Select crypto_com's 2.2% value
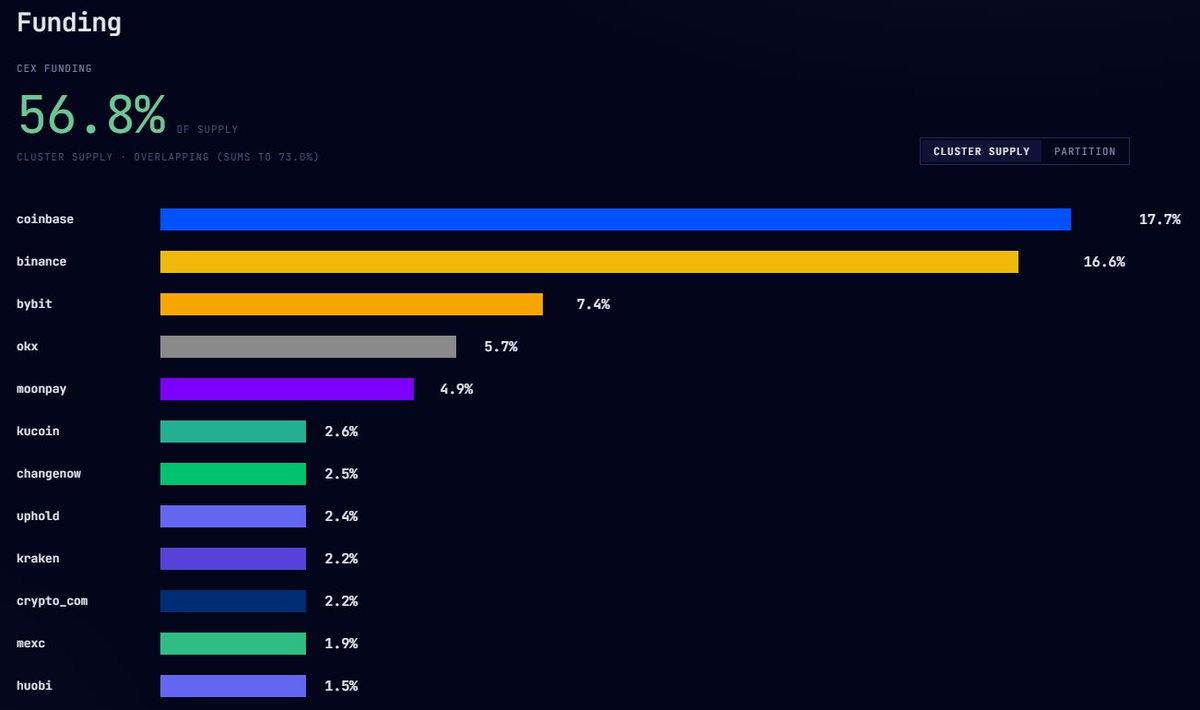 pyautogui.click(x=341, y=601)
